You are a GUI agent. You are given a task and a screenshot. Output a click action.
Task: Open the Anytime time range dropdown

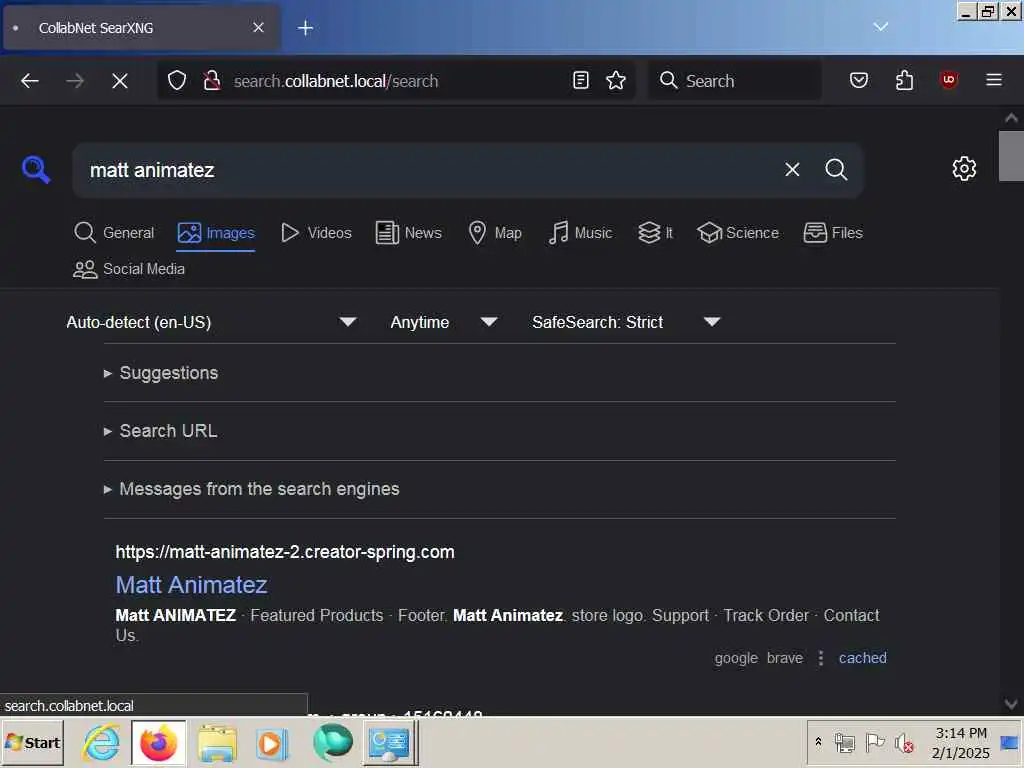click(x=443, y=322)
